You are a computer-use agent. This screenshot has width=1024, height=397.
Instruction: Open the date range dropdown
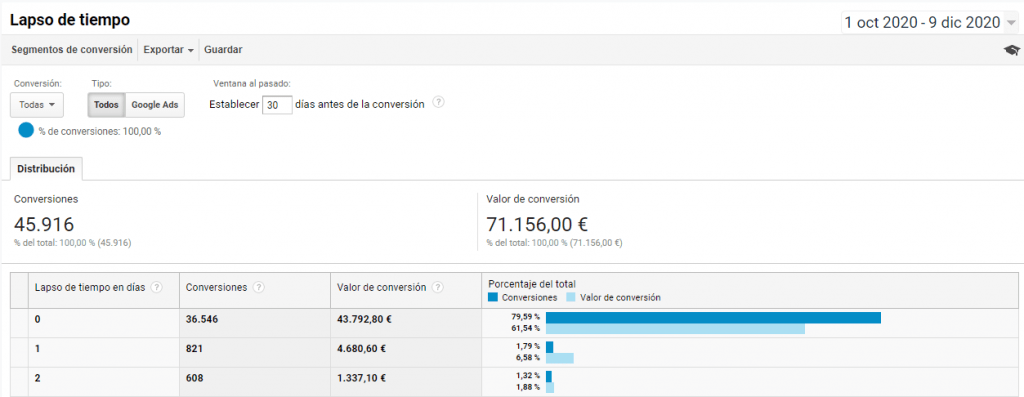coord(929,23)
